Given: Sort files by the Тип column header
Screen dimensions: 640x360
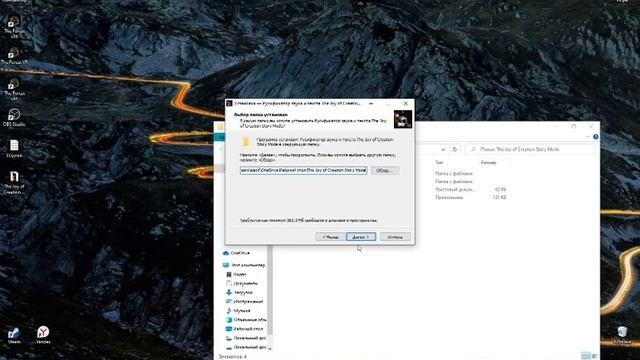Looking at the screenshot, I should (x=439, y=162).
